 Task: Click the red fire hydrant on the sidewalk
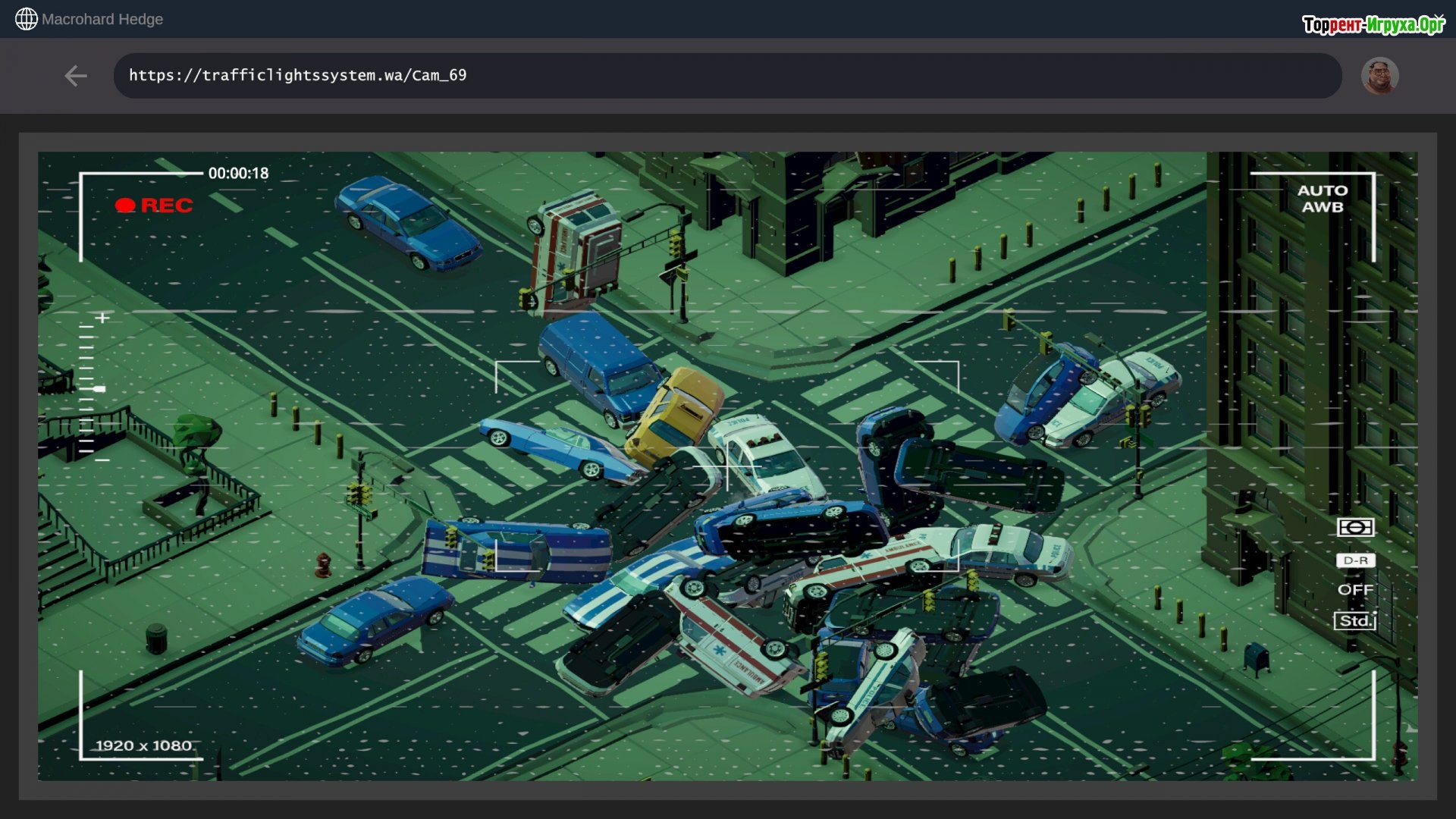[x=324, y=565]
